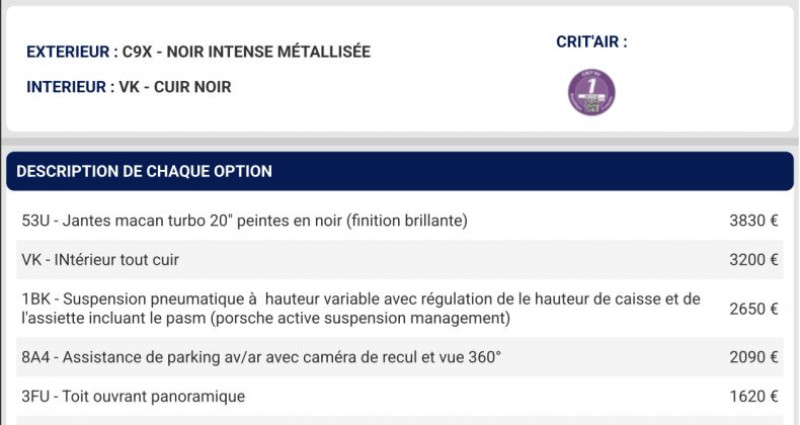Select the 53U Jantes macan turbo option

click(x=399, y=221)
